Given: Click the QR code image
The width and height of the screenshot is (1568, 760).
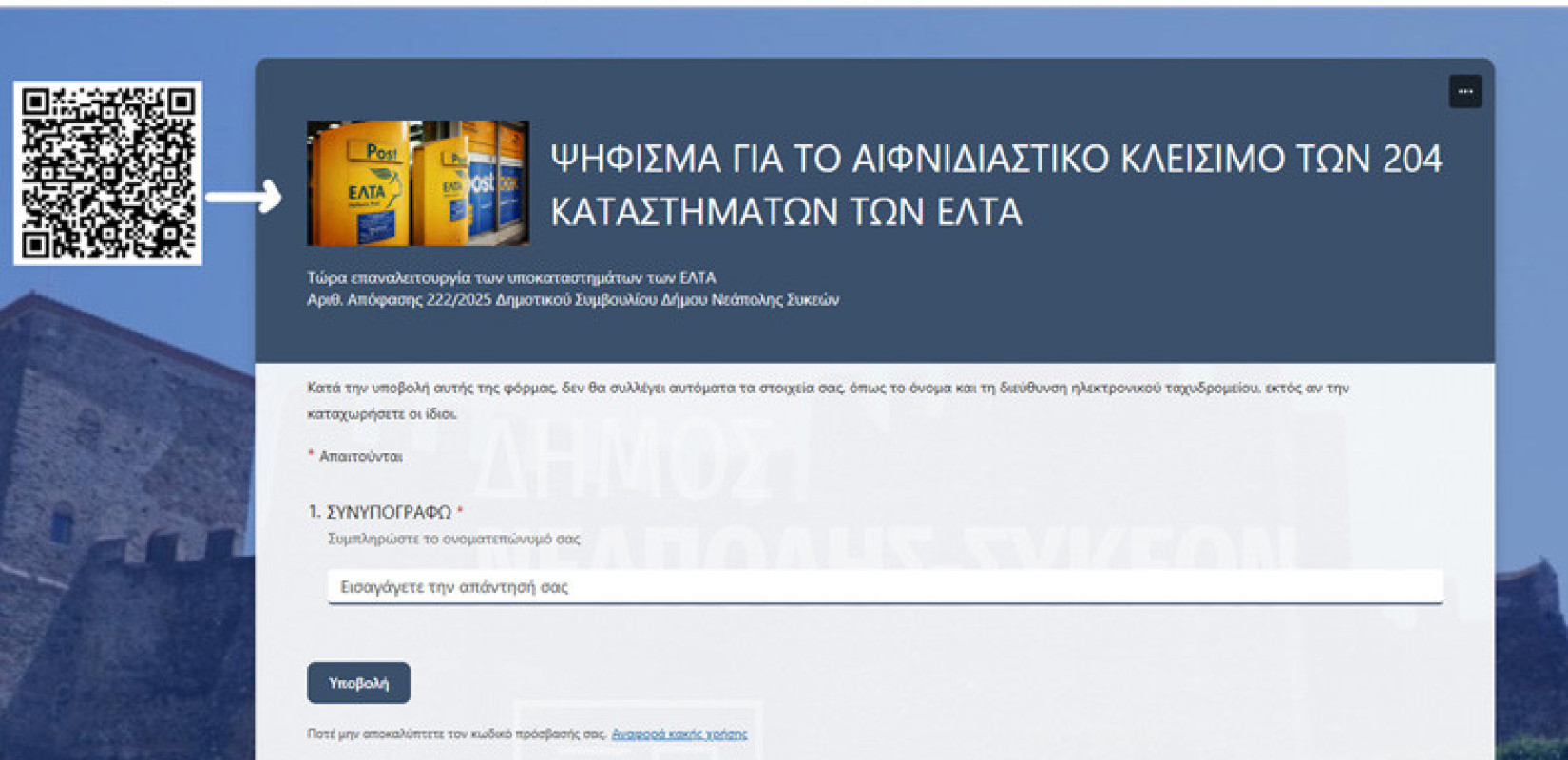Looking at the screenshot, I should tap(107, 173).
